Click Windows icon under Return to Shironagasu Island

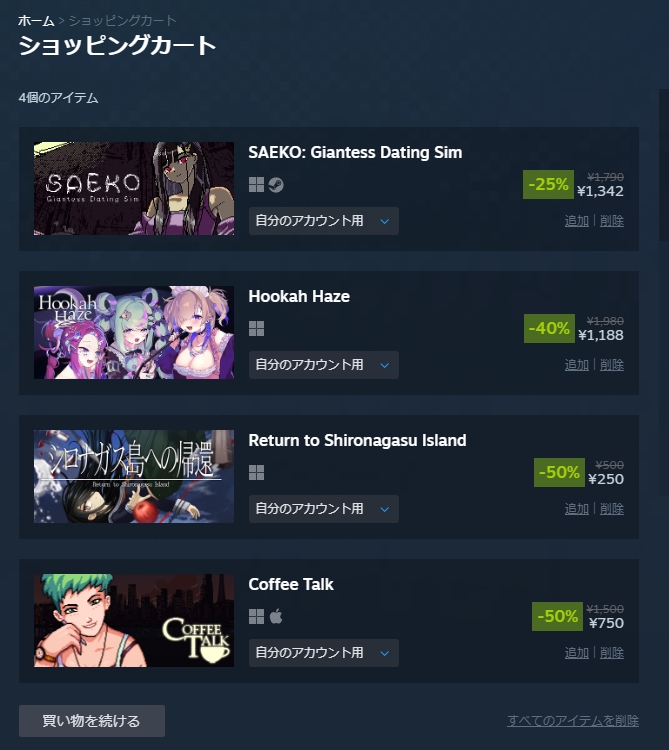click(256, 473)
